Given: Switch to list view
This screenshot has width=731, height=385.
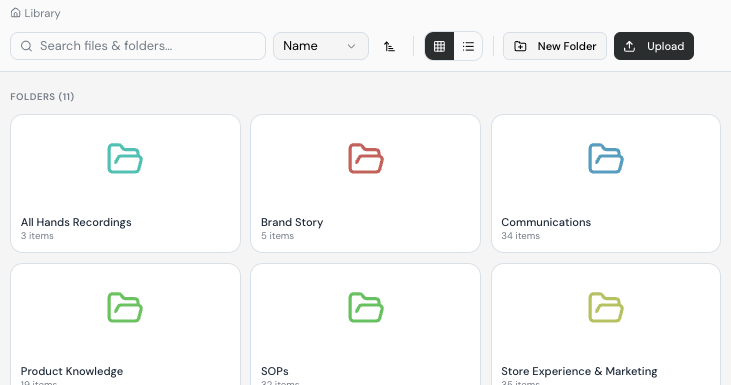Looking at the screenshot, I should pyautogui.click(x=468, y=46).
